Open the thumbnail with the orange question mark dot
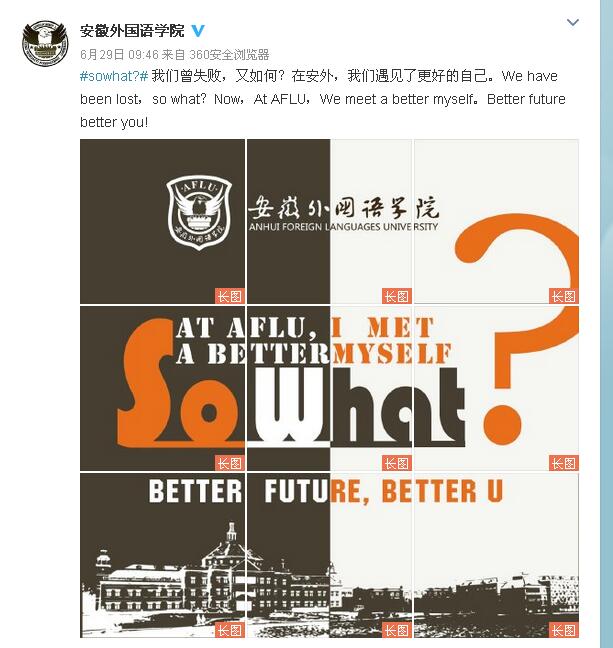This screenshot has height=648, width=613. pos(496,388)
